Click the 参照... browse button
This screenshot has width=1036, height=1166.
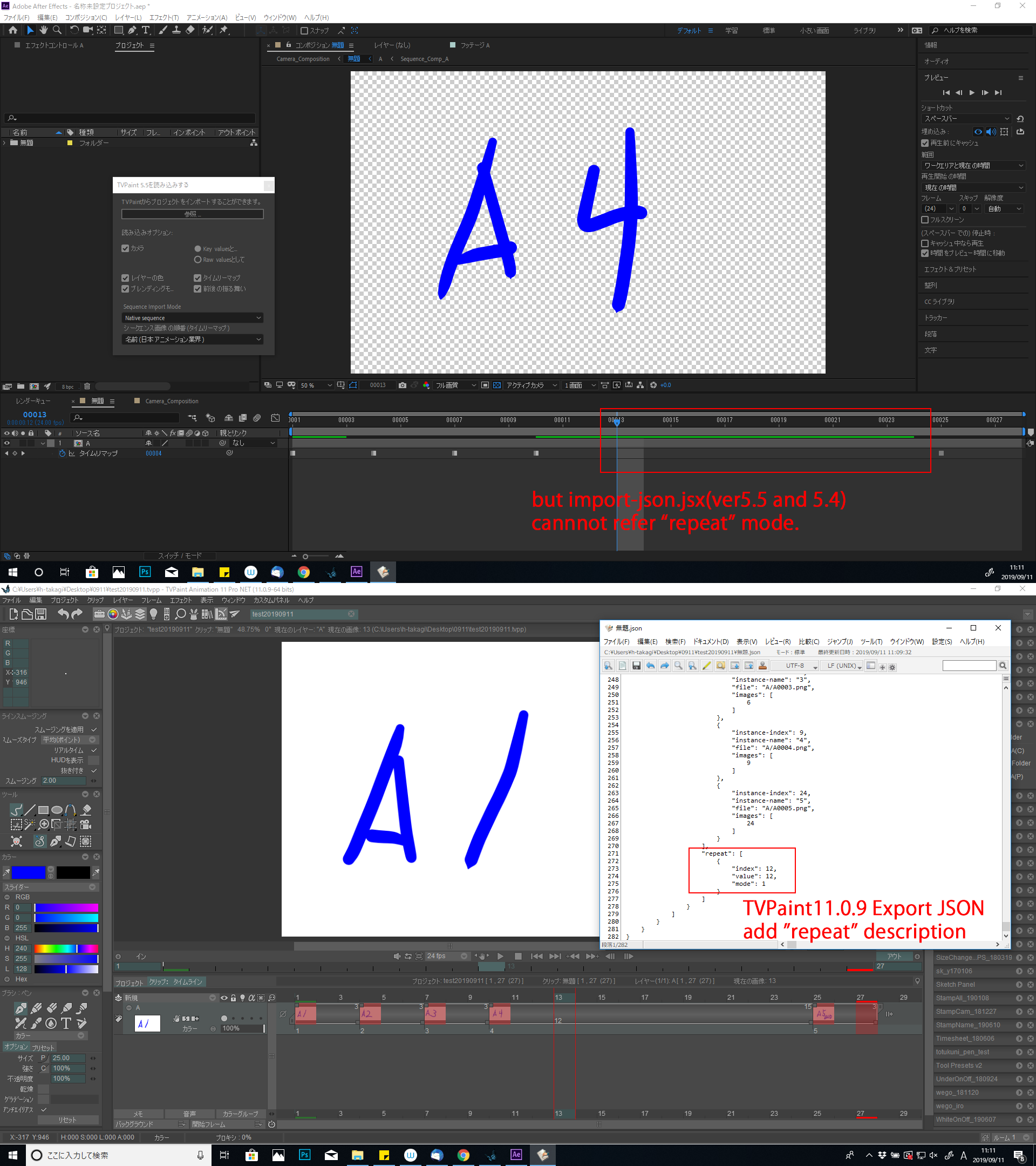[x=193, y=214]
